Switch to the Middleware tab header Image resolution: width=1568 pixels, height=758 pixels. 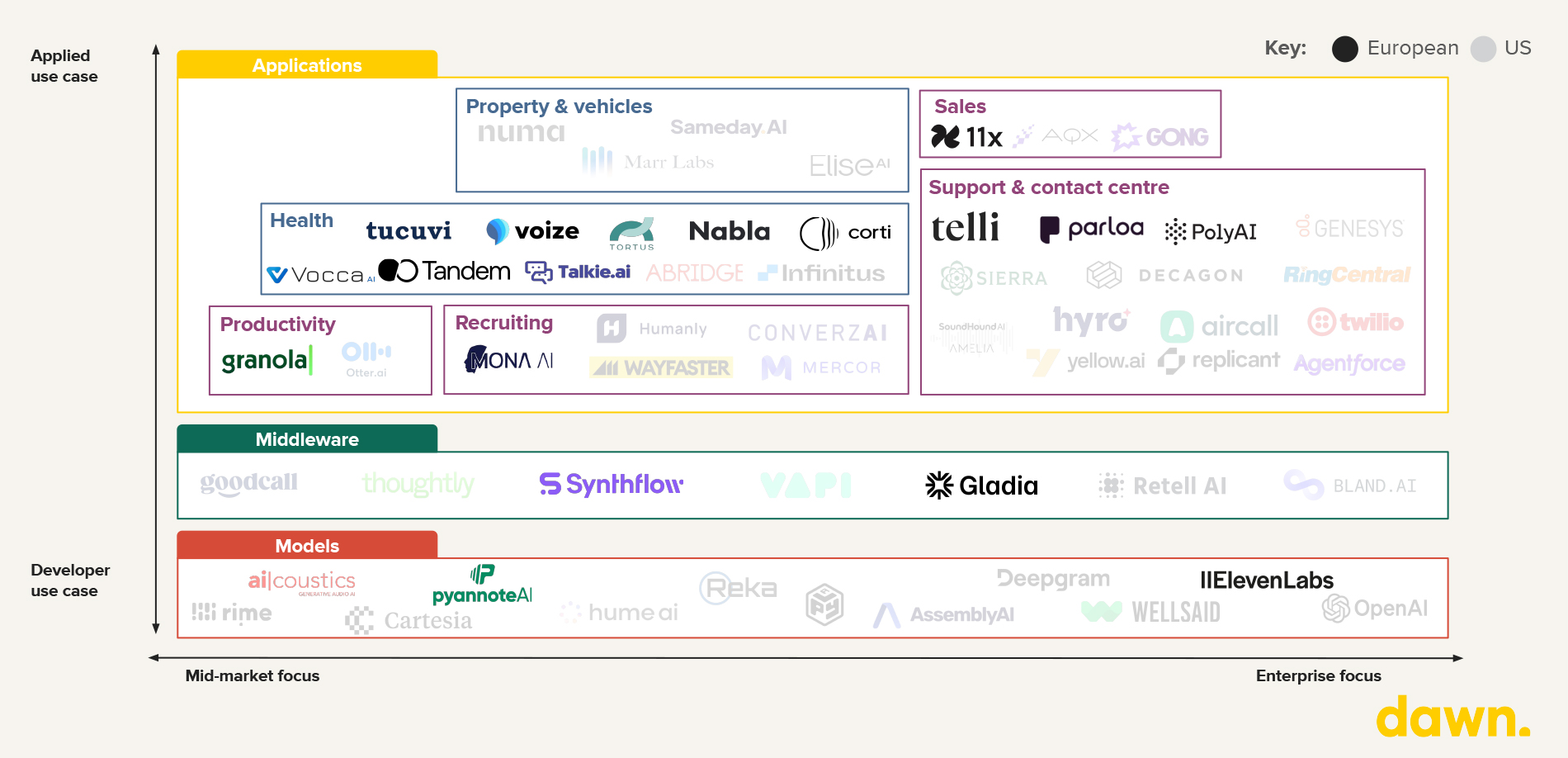(307, 439)
